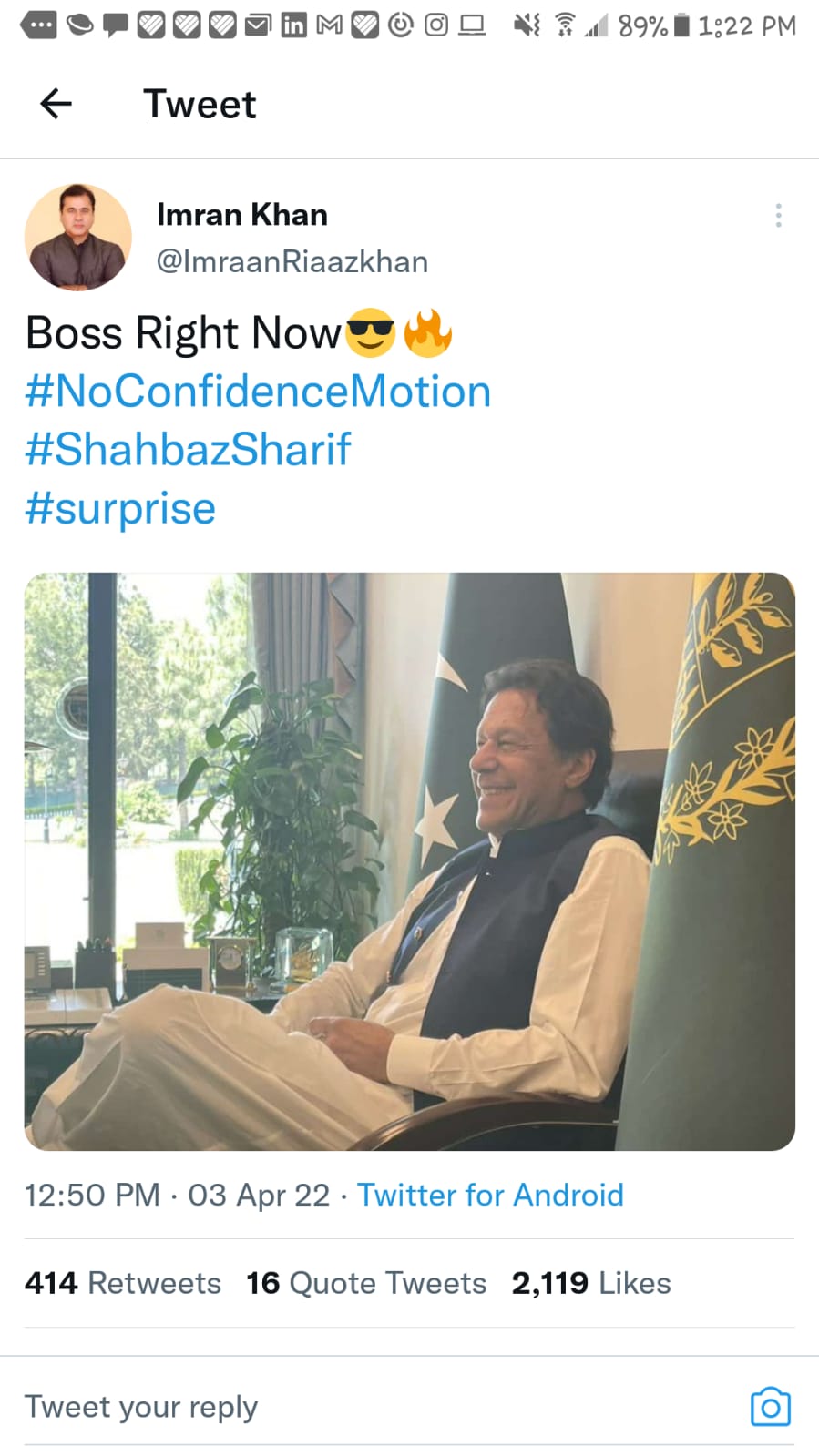Expand the attached tweet photo

pyautogui.click(x=409, y=861)
